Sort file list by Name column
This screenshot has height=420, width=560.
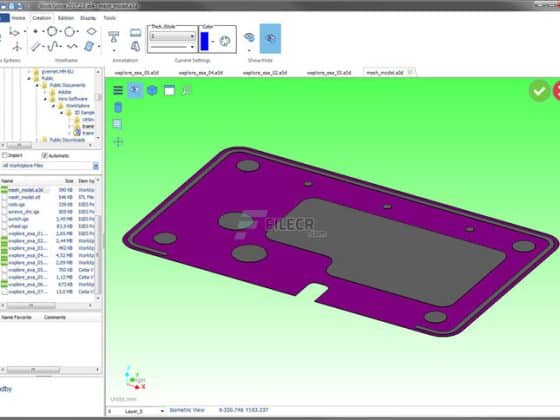click(7, 181)
